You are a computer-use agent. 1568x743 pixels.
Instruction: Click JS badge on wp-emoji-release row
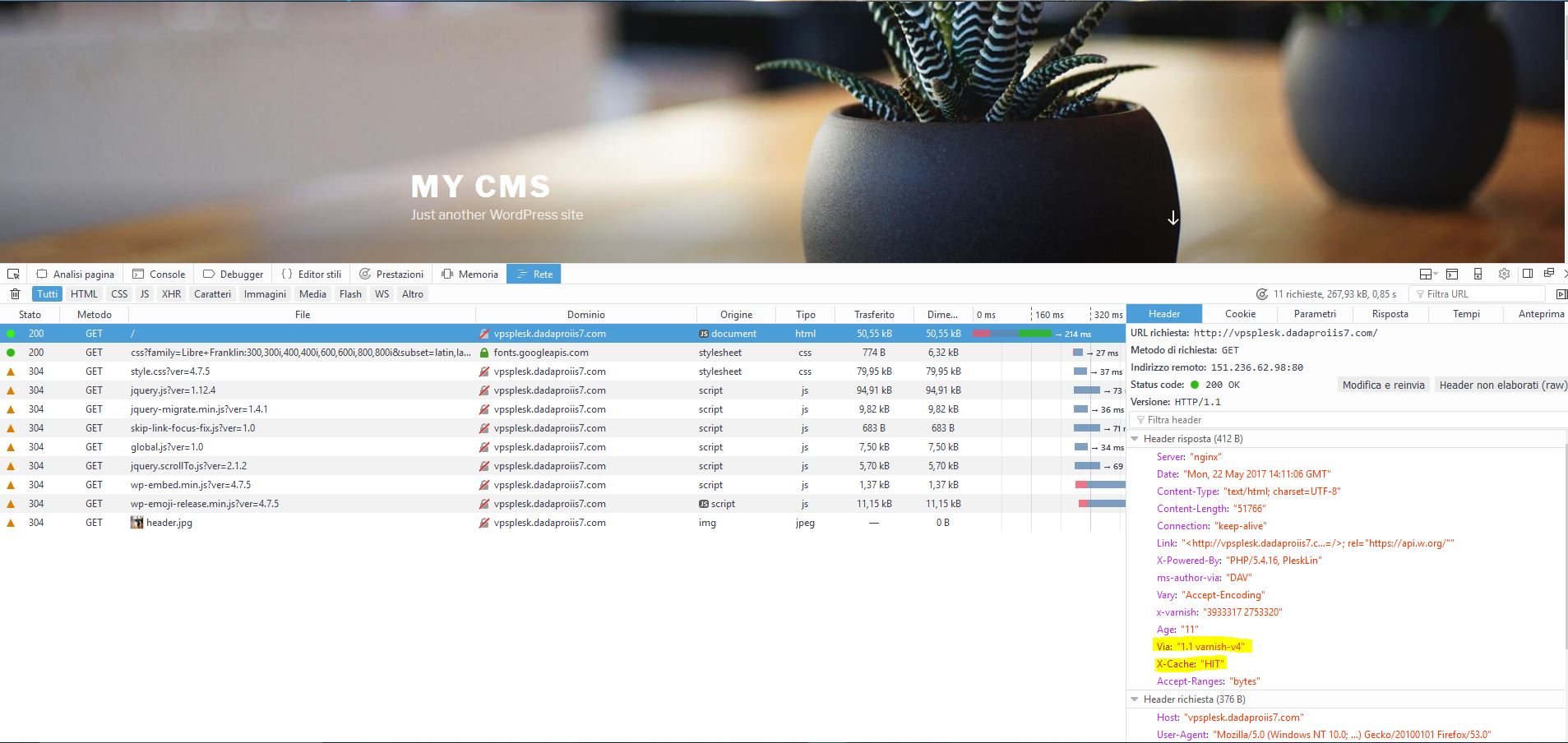[704, 504]
